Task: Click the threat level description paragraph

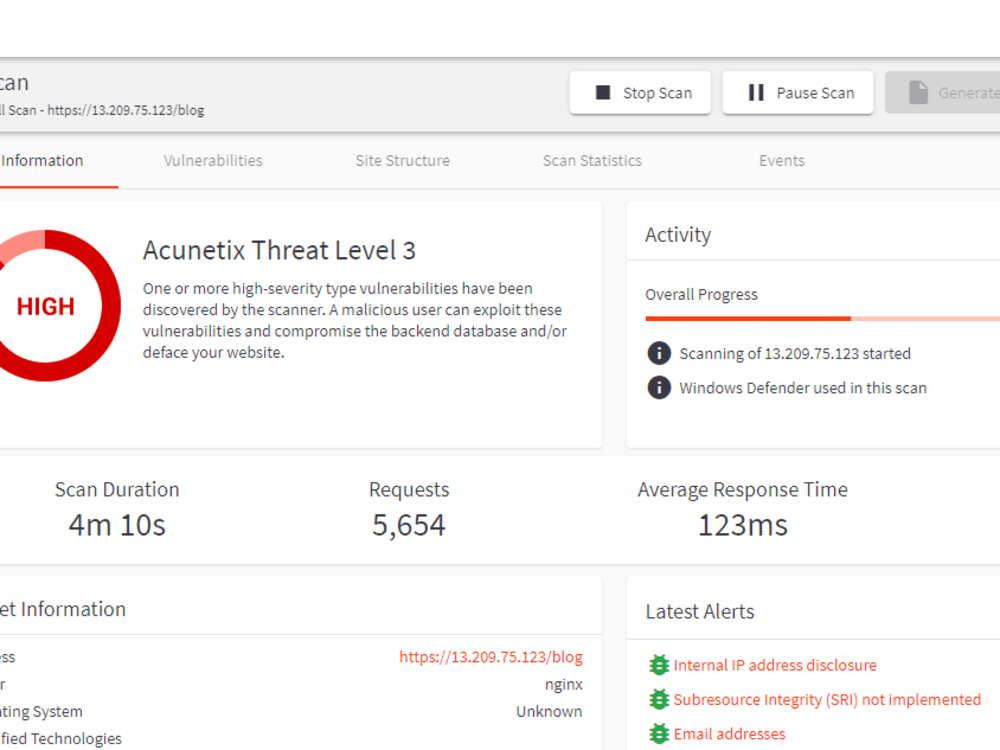Action: pos(355,320)
